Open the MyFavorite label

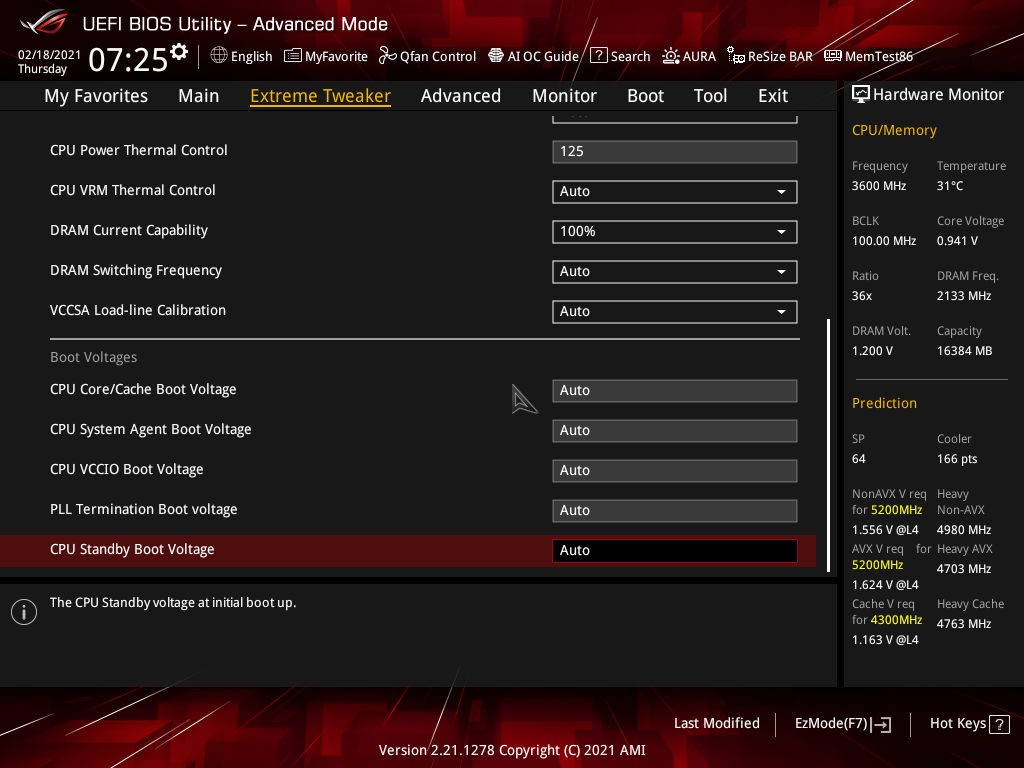[x=336, y=56]
